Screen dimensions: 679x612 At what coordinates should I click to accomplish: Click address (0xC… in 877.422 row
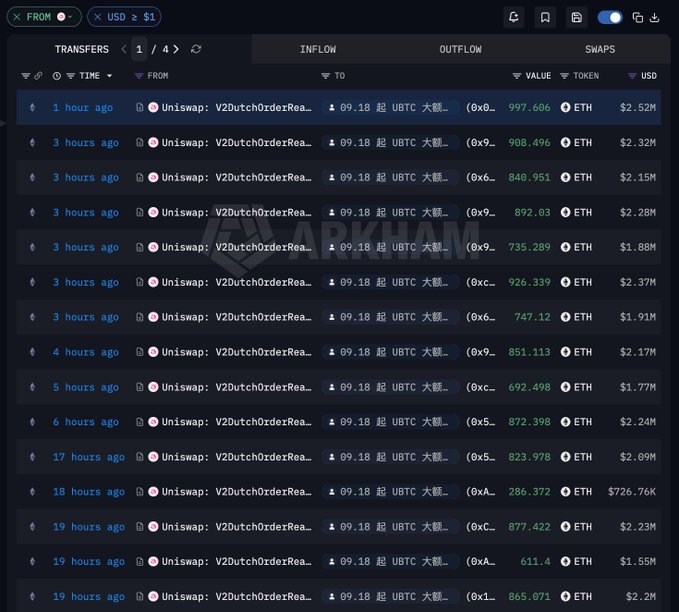pyautogui.click(x=480, y=527)
